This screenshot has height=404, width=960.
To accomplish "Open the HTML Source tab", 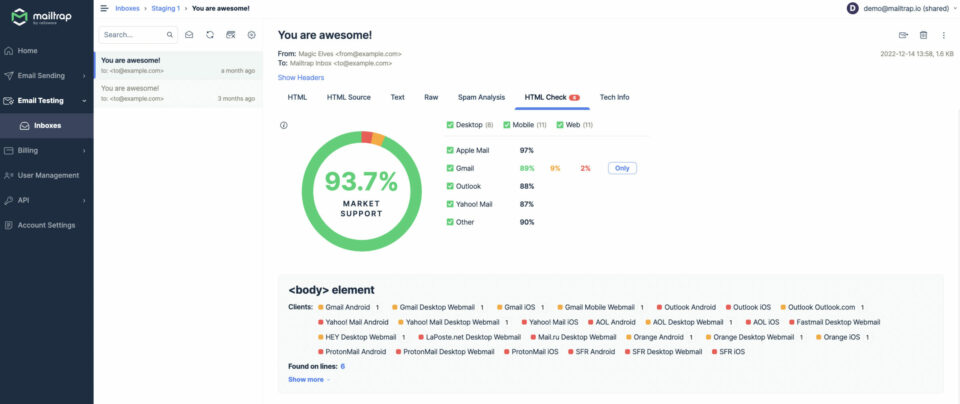I will pos(348,97).
